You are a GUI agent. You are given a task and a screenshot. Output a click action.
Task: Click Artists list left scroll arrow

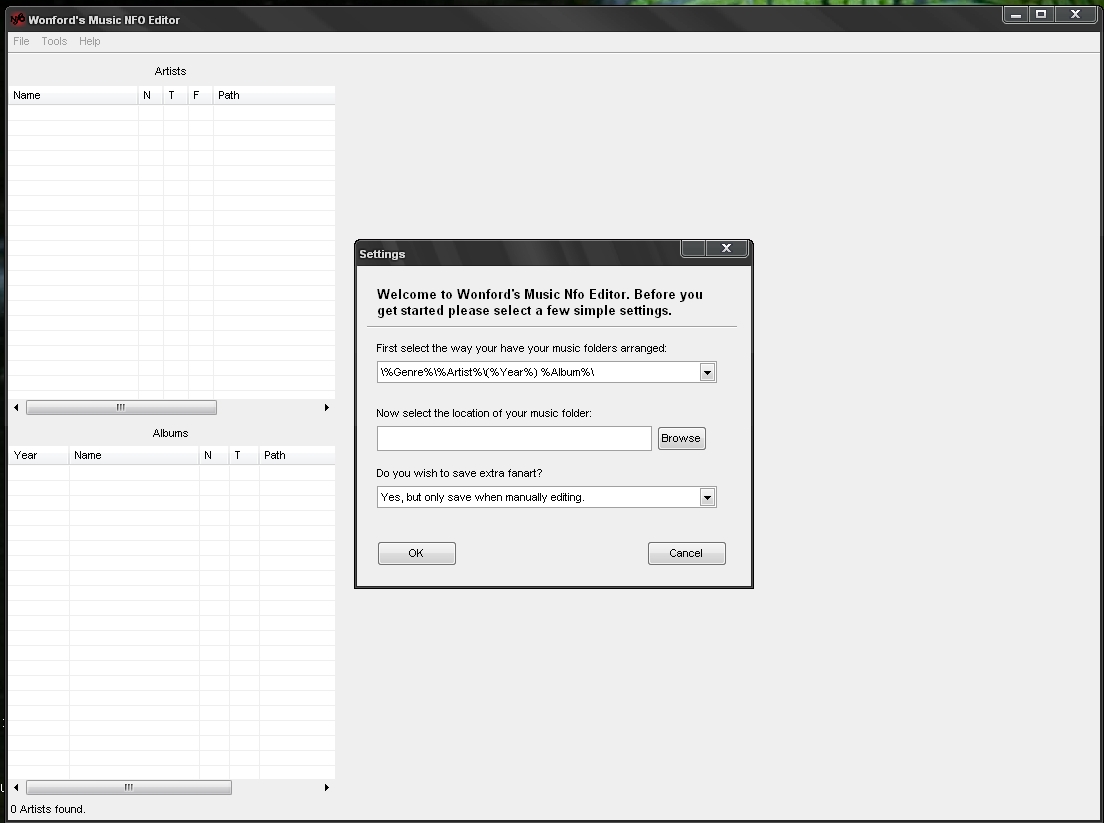(x=16, y=408)
